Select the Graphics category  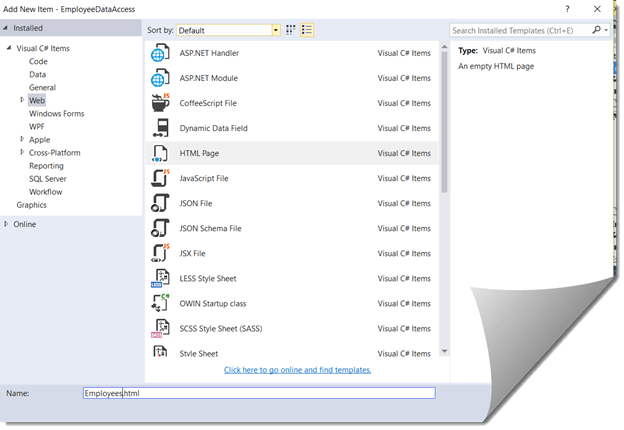tap(31, 205)
